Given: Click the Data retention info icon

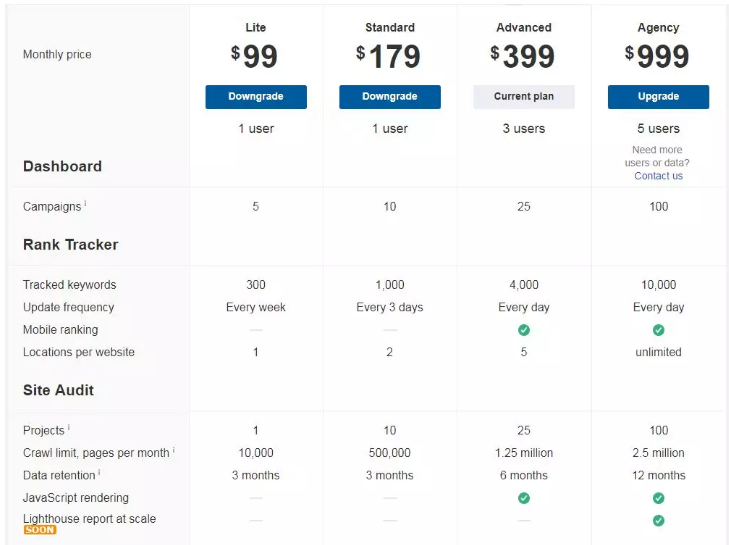Looking at the screenshot, I should click(99, 472).
